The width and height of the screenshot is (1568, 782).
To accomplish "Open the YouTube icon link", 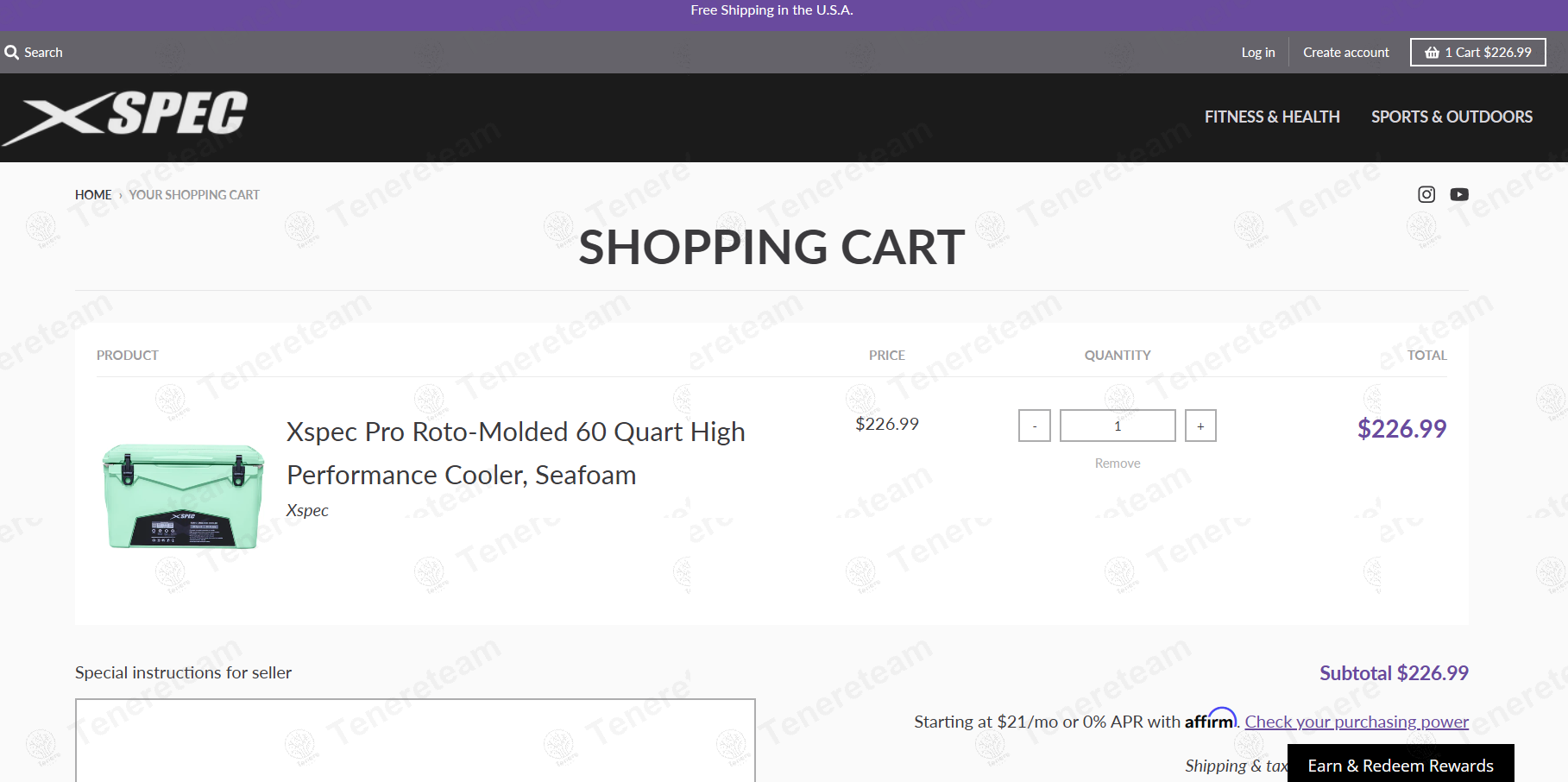I will click(1459, 194).
